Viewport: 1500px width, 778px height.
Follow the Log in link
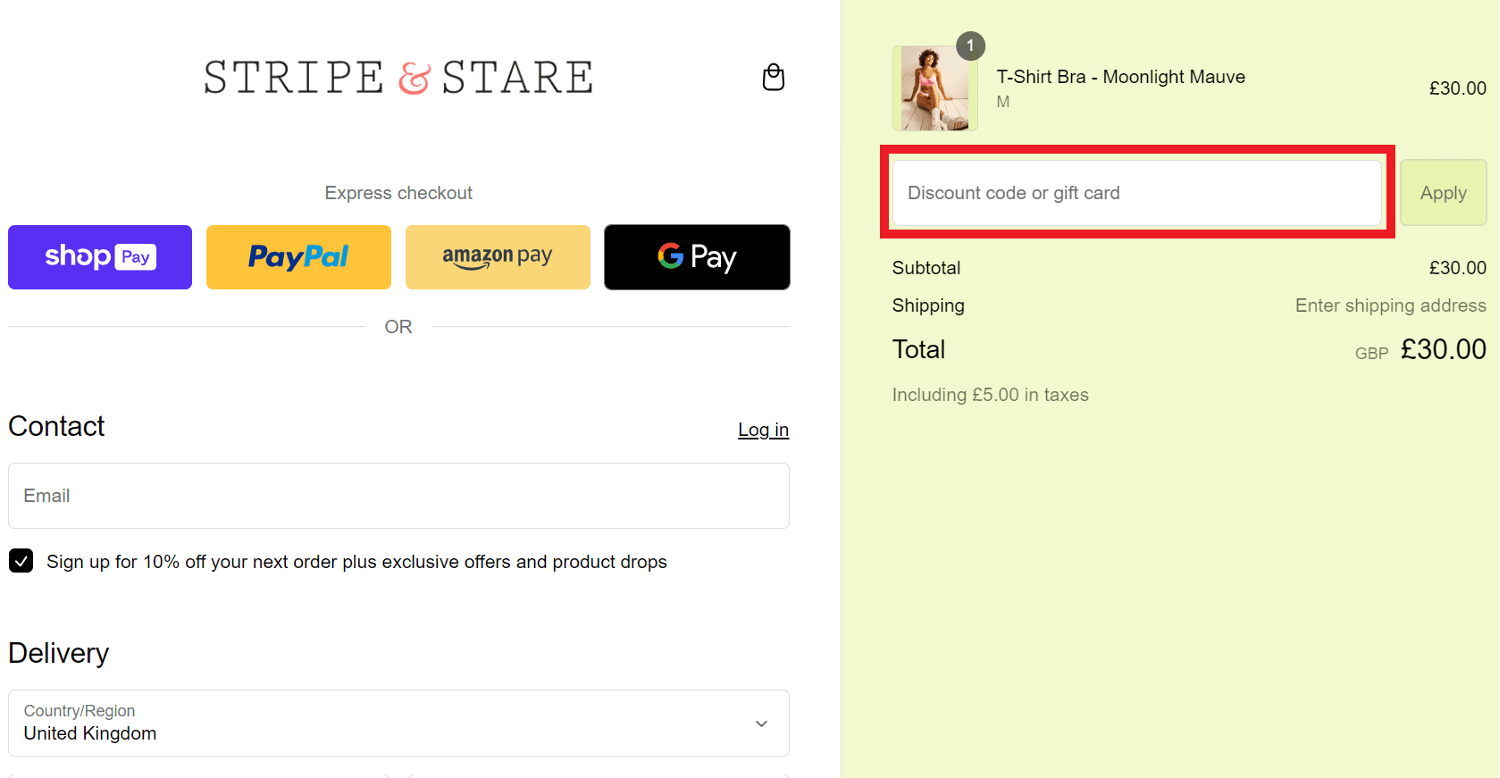pos(763,430)
